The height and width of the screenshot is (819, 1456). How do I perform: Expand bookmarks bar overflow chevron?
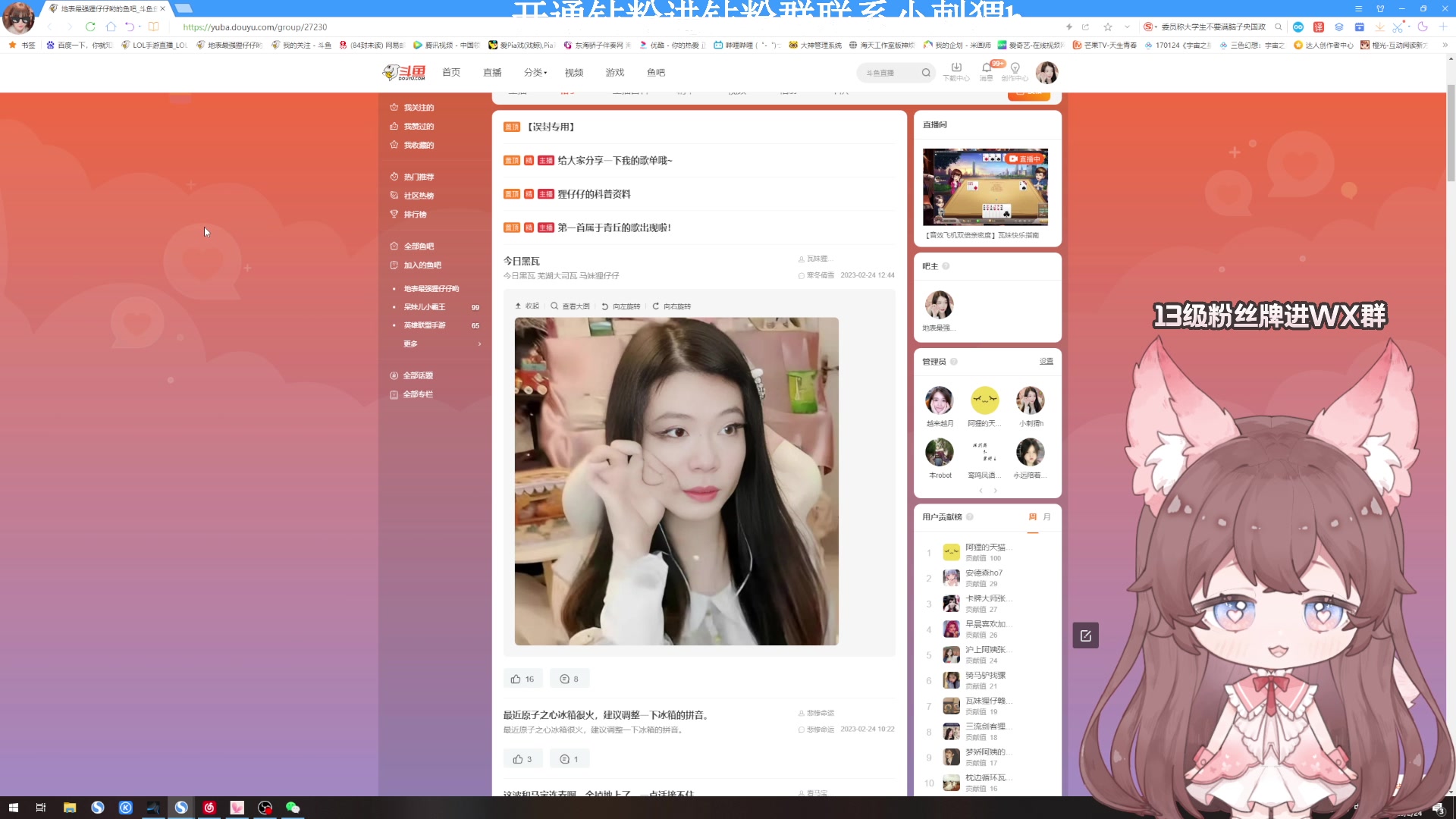1445,45
